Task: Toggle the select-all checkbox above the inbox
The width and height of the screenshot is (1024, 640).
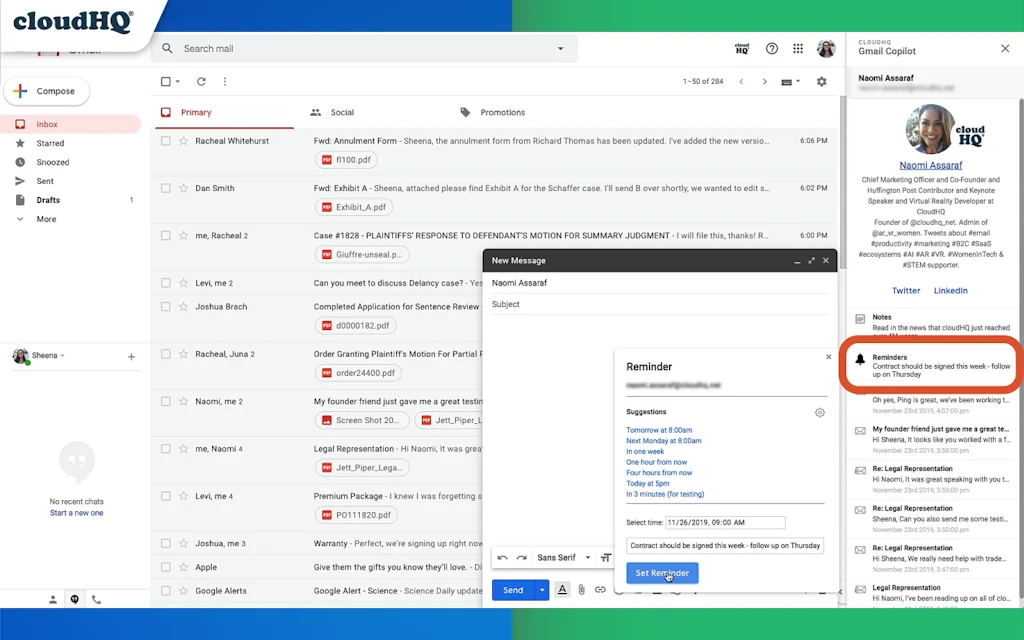Action: (x=165, y=81)
